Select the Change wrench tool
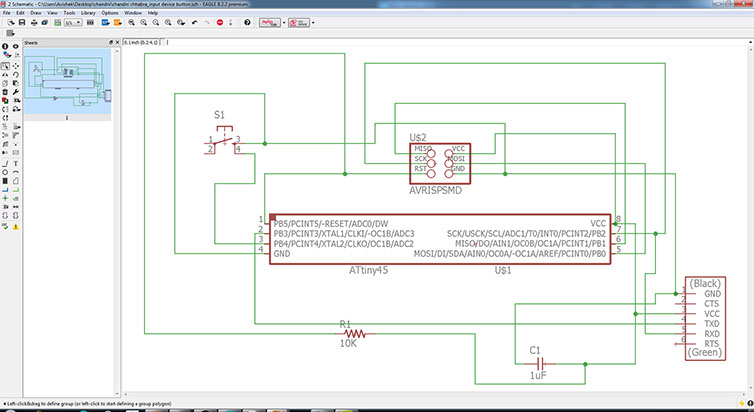Viewport: 754px width, 412px height. click(16, 92)
